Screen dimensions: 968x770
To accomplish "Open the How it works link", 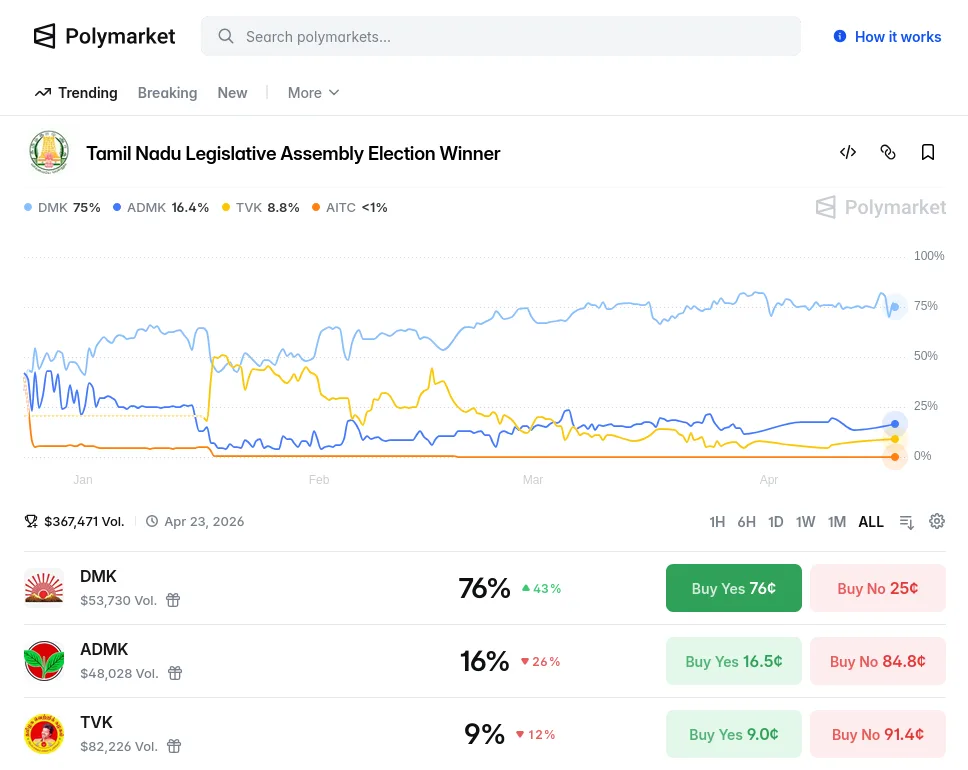I will pos(887,37).
